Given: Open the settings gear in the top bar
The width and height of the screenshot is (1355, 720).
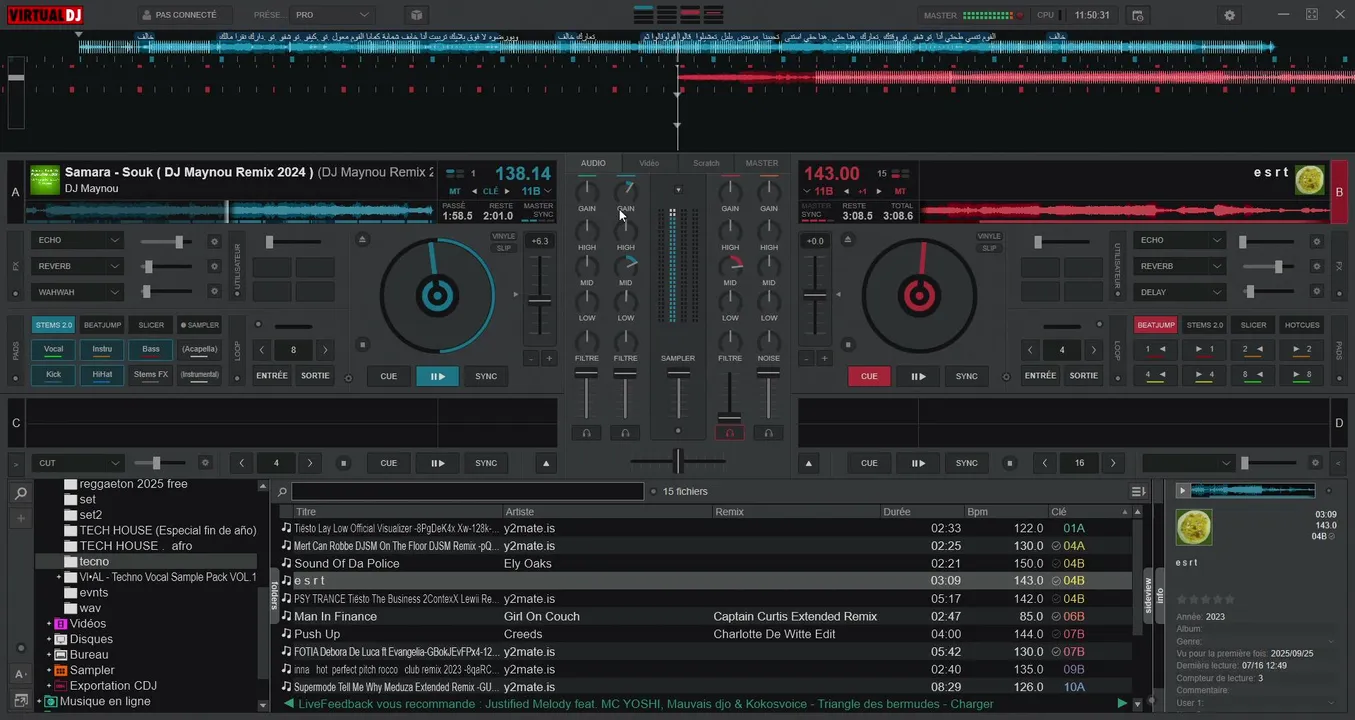Looking at the screenshot, I should pyautogui.click(x=1229, y=15).
